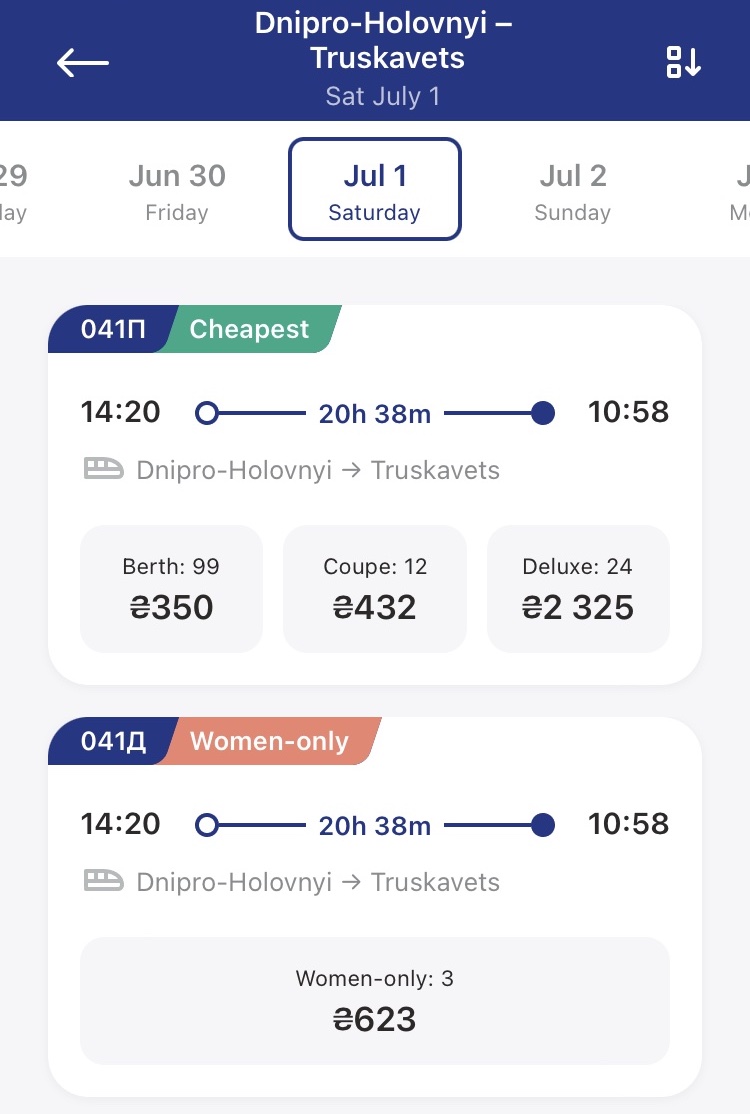Viewport: 750px width, 1114px height.
Task: Open the sort options icon
Action: [x=684, y=62]
